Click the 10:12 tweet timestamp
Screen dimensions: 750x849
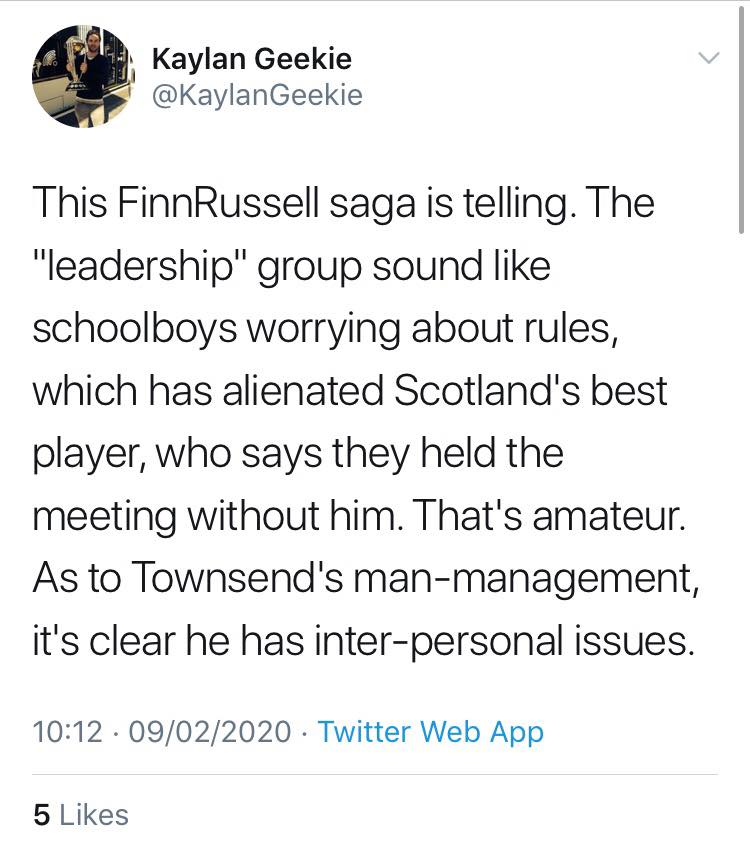(67, 732)
